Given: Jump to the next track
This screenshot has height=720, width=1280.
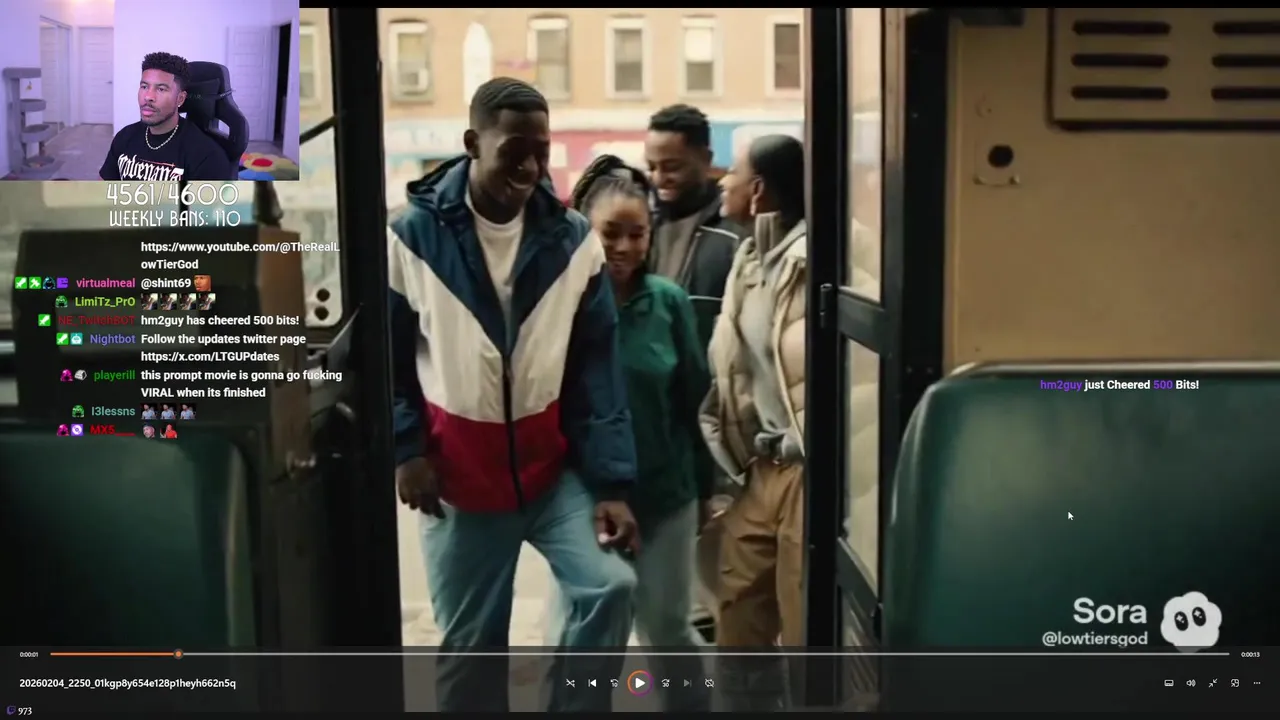Looking at the screenshot, I should tap(687, 683).
